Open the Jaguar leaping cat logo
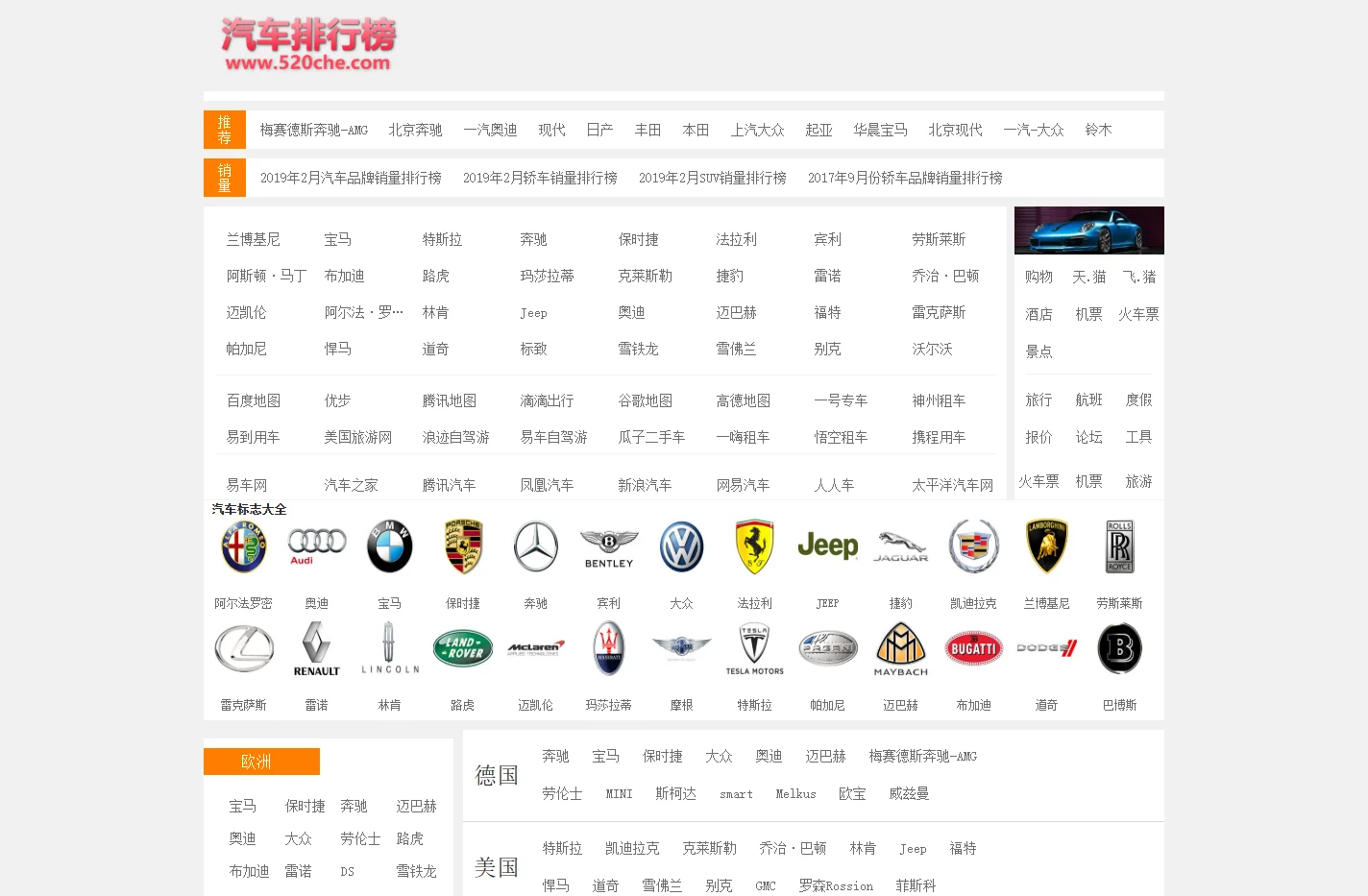Image resolution: width=1368 pixels, height=896 pixels. pyautogui.click(x=901, y=546)
